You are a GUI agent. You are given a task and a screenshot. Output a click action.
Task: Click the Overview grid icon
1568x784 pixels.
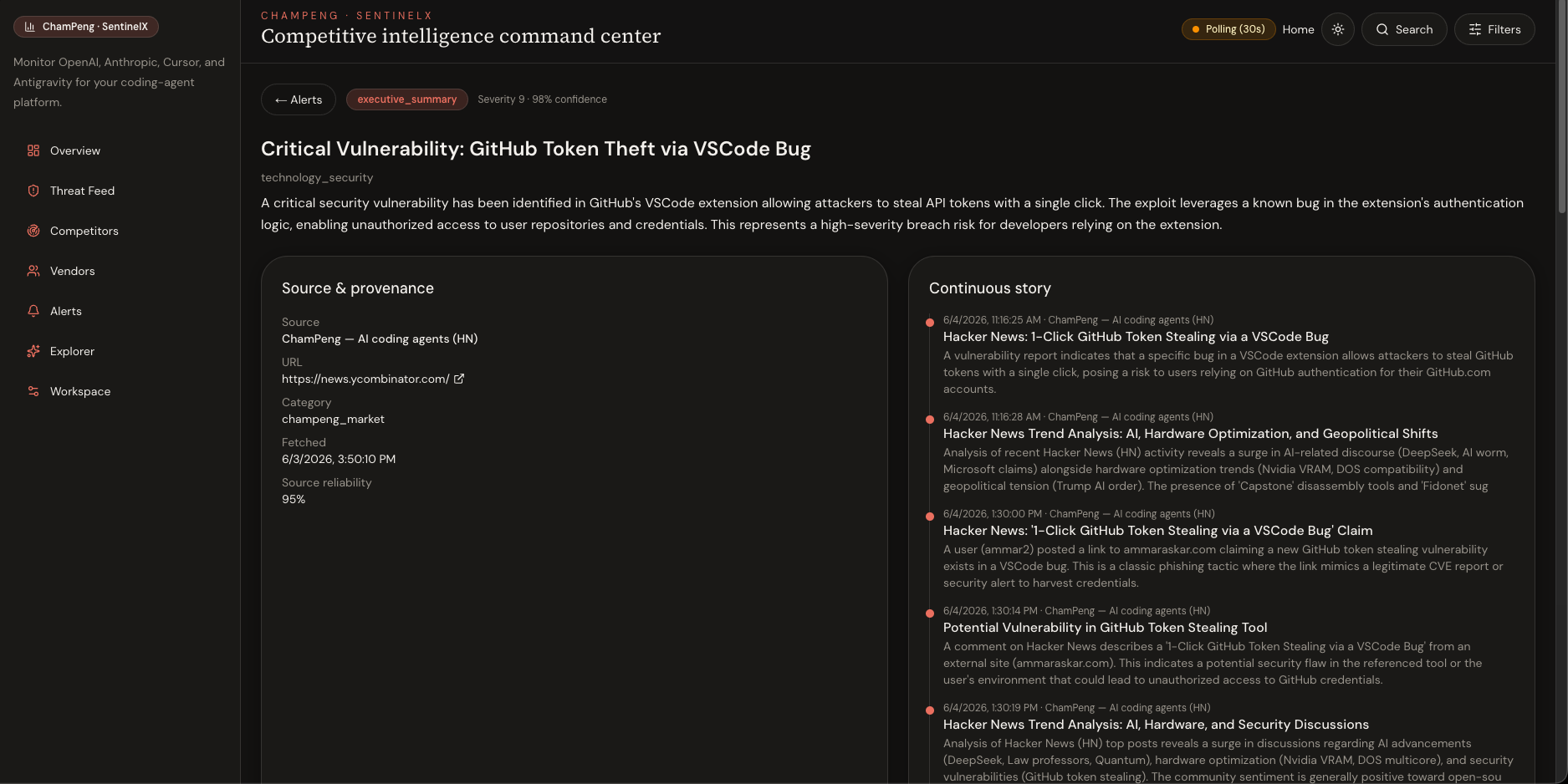click(x=33, y=150)
